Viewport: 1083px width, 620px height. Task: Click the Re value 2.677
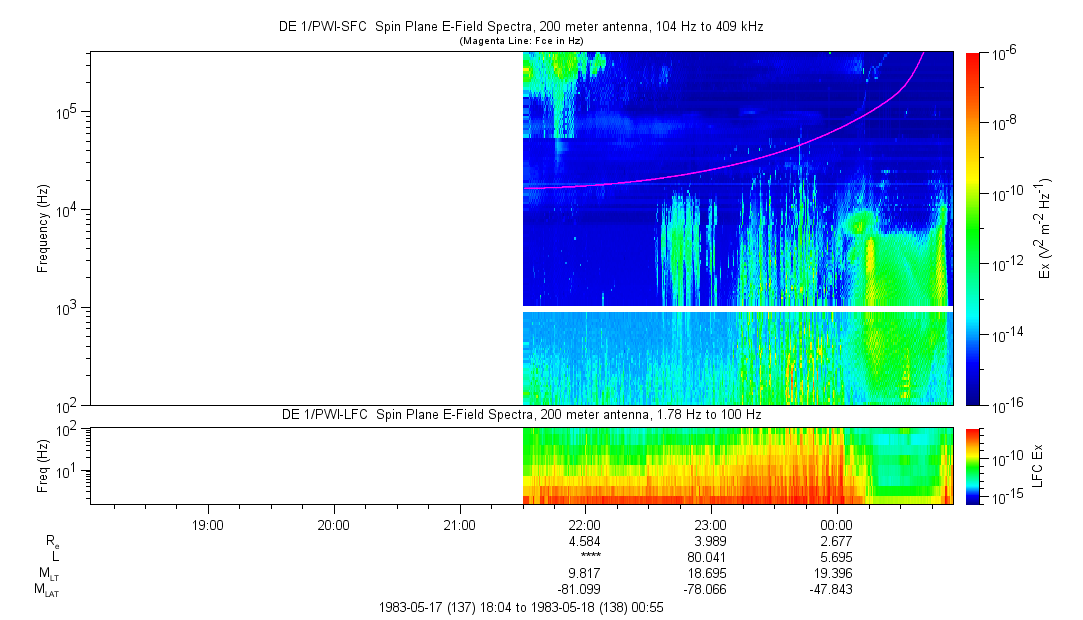pyautogui.click(x=836, y=541)
